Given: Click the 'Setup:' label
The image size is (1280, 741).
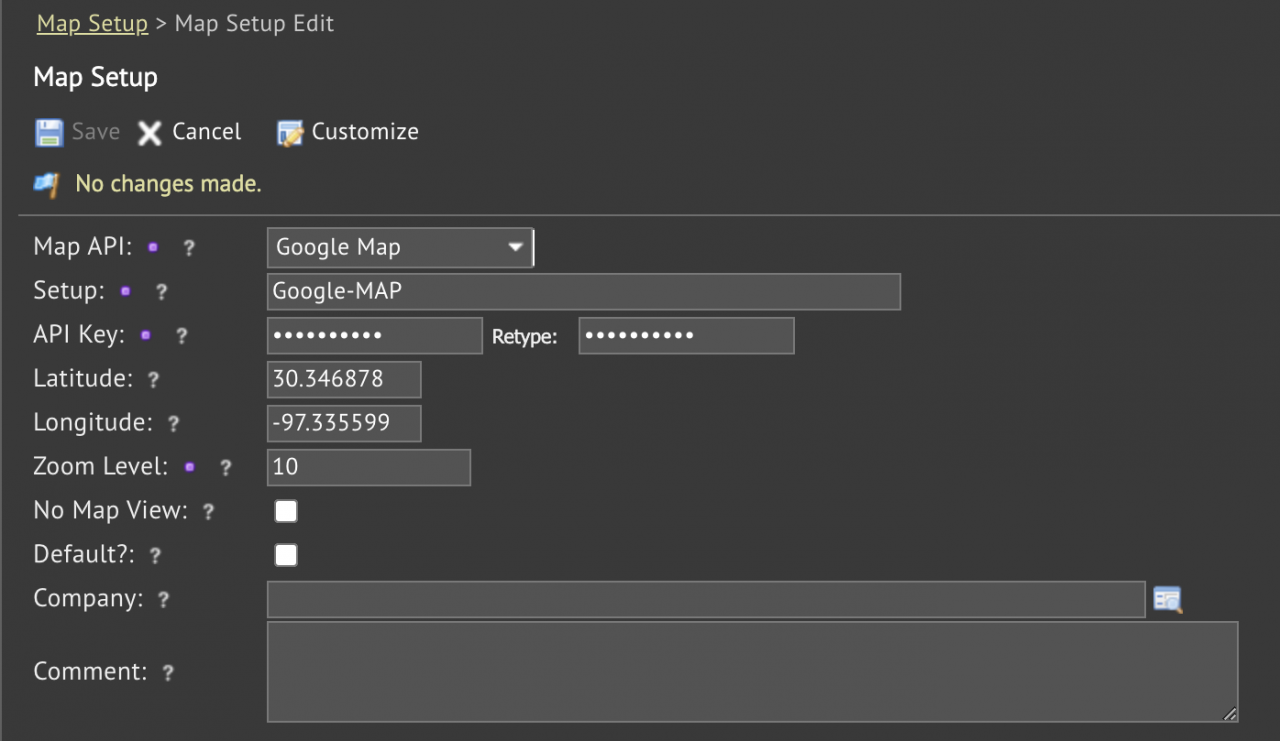Looking at the screenshot, I should click(69, 291).
